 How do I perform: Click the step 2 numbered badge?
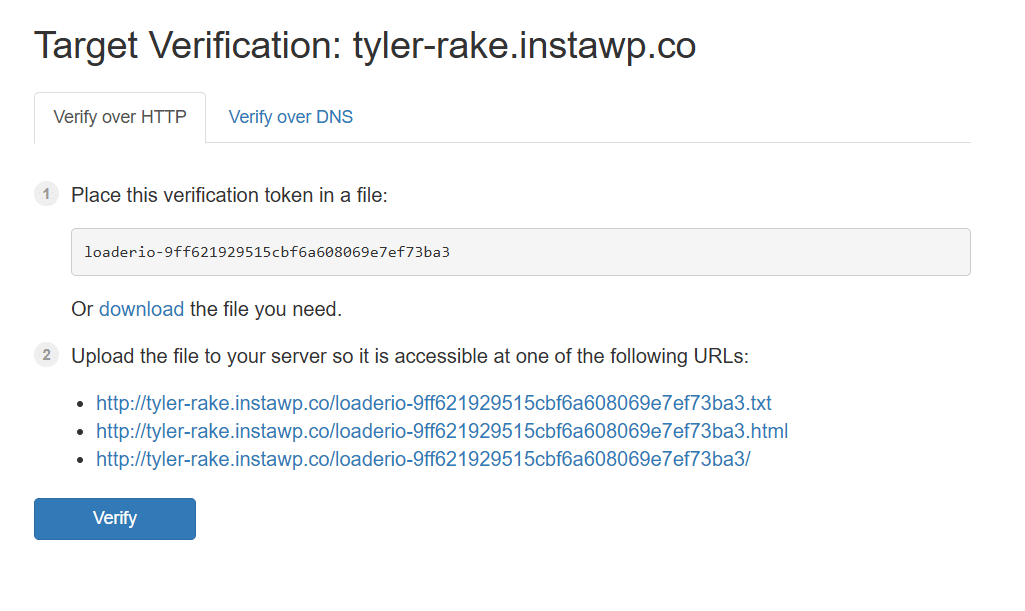click(46, 355)
